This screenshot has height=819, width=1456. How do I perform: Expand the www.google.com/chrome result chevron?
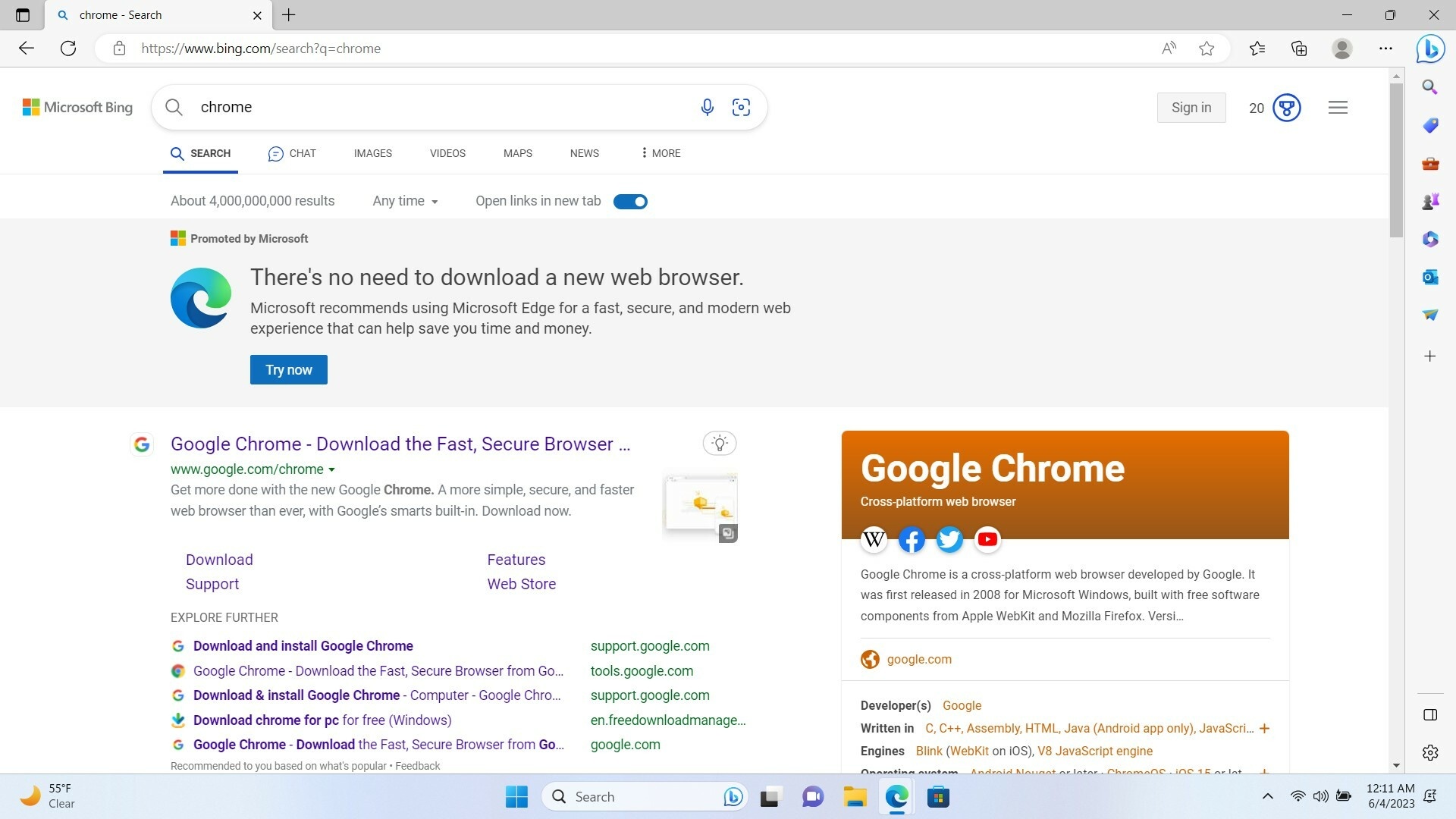click(x=332, y=469)
